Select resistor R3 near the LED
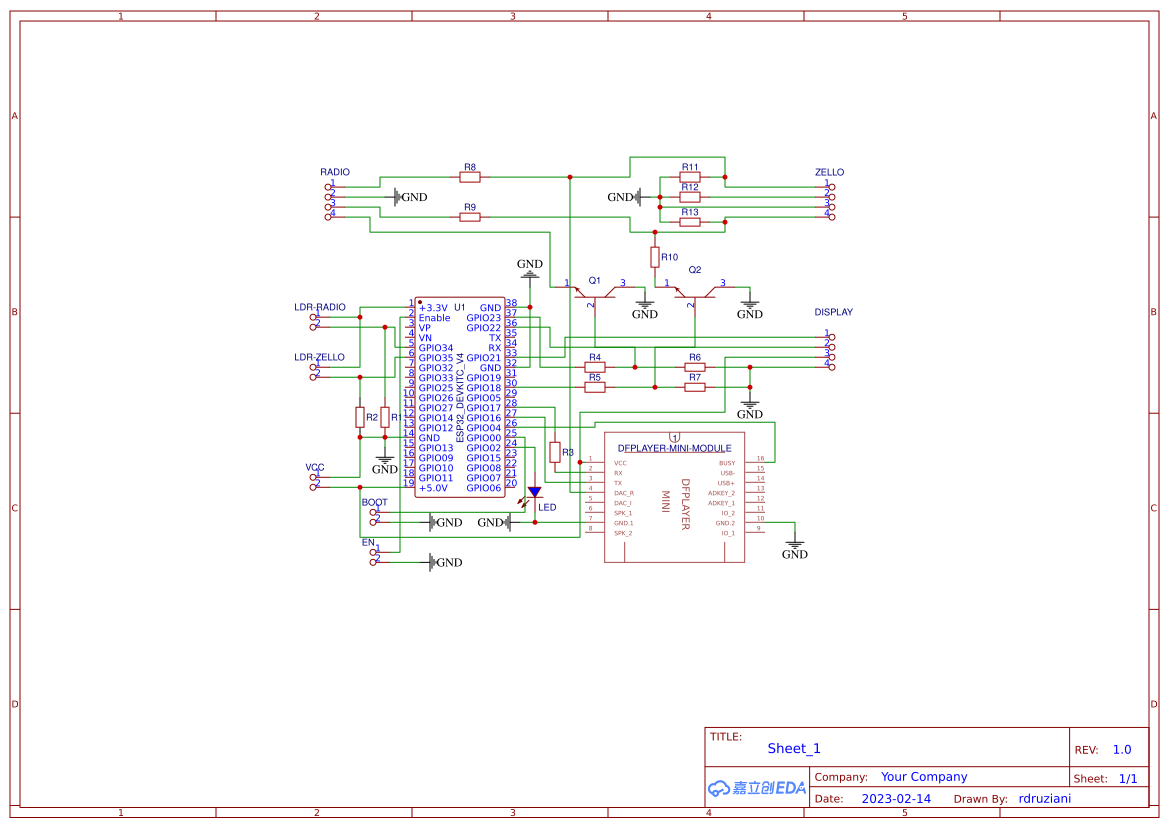Viewport: 1169px width, 828px height. 557,451
